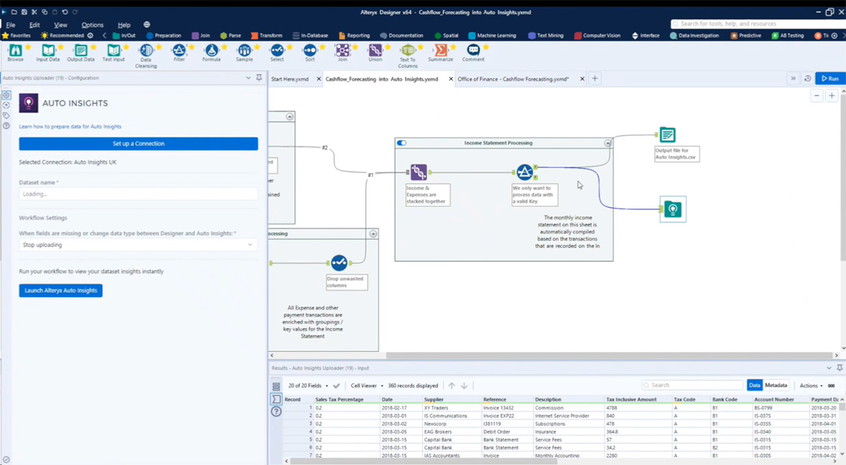Toggle favorite star for Comment tool
This screenshot has width=846, height=465.
[x=486, y=47]
